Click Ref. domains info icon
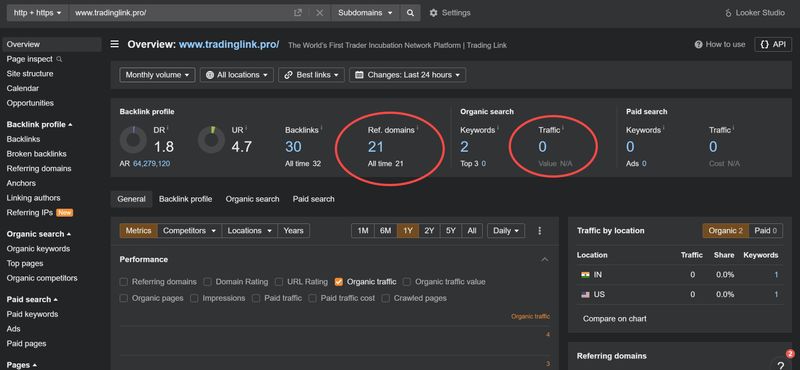The image size is (800, 370). [x=417, y=128]
